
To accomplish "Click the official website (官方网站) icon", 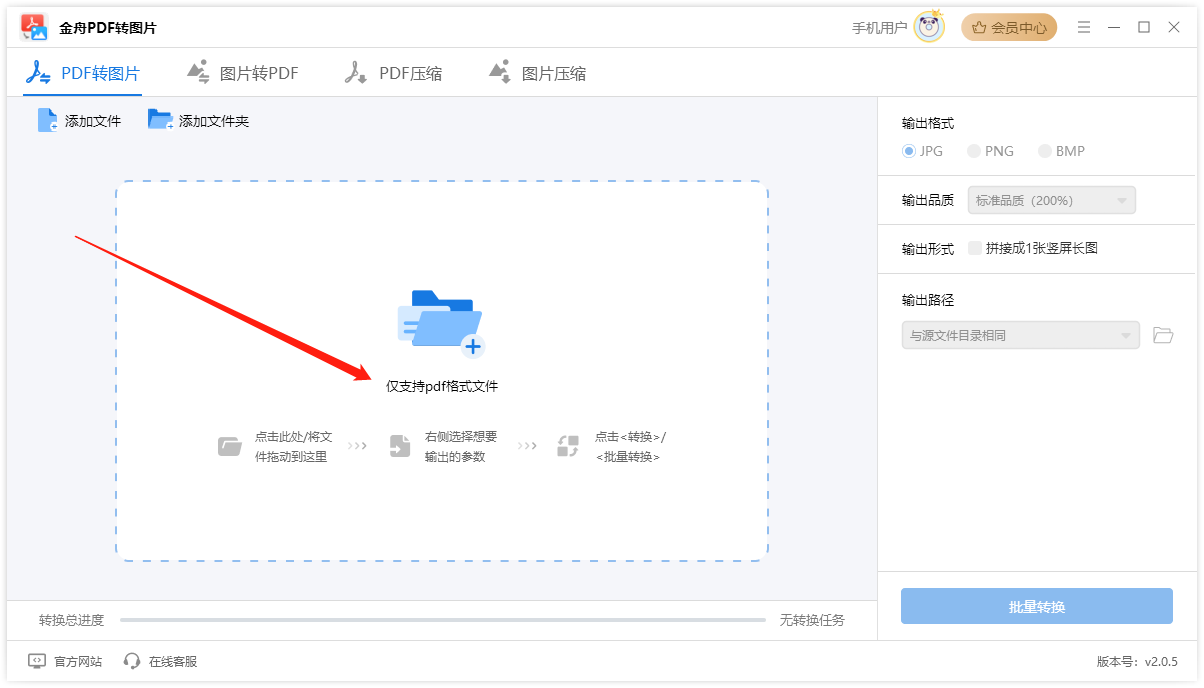I will click(37, 661).
